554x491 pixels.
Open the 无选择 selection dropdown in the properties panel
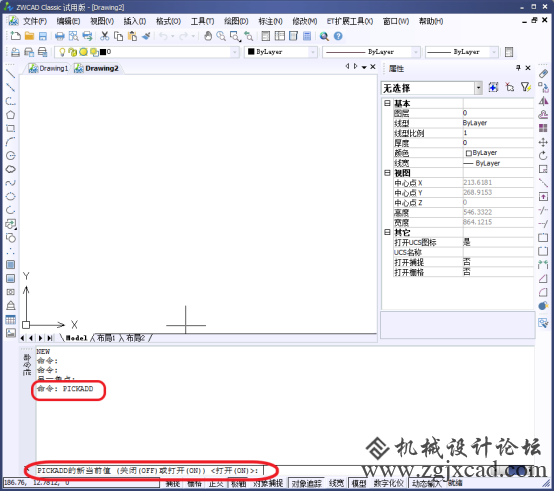(x=478, y=88)
